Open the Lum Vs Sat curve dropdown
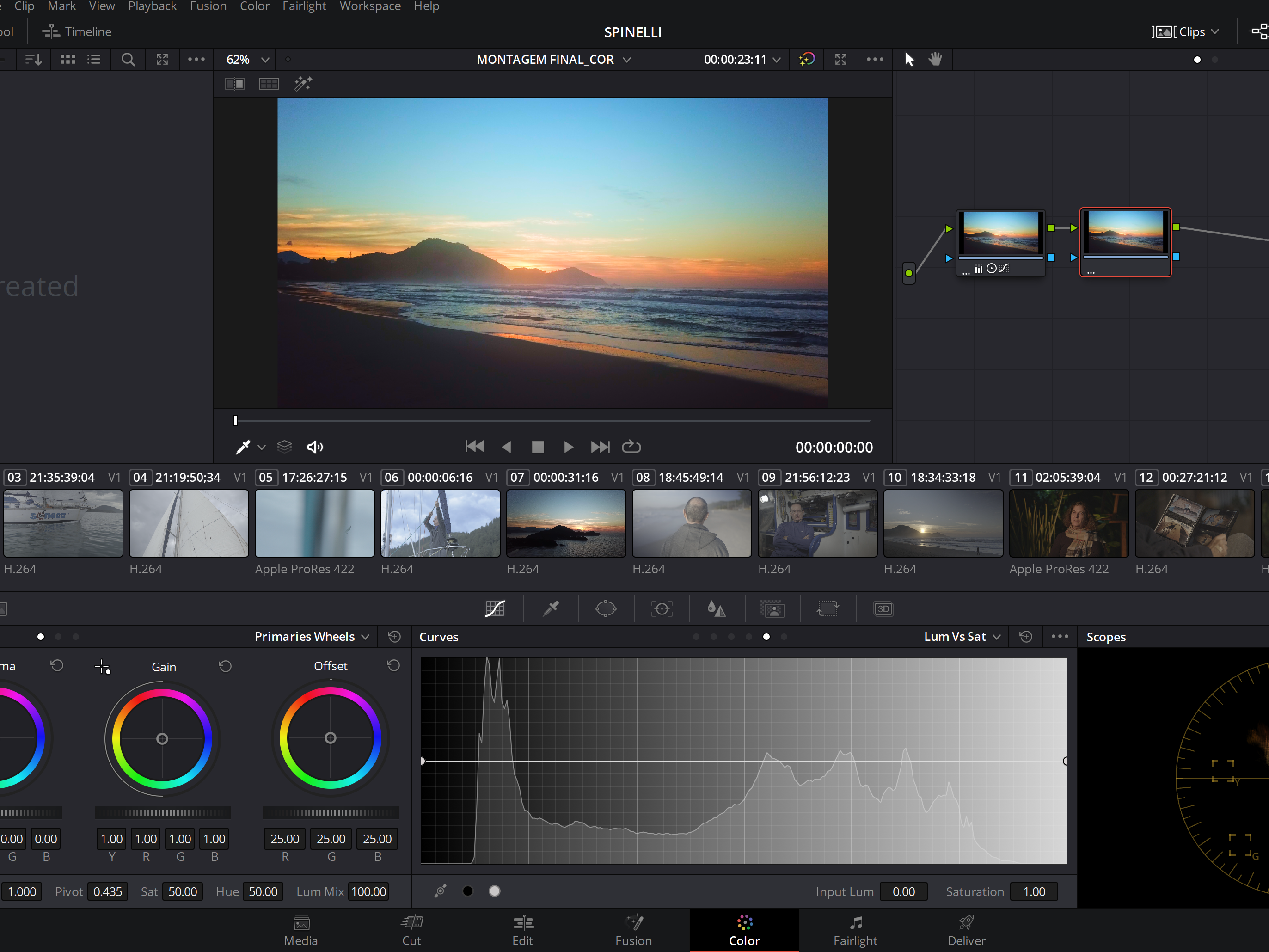Image resolution: width=1269 pixels, height=952 pixels. tap(962, 636)
